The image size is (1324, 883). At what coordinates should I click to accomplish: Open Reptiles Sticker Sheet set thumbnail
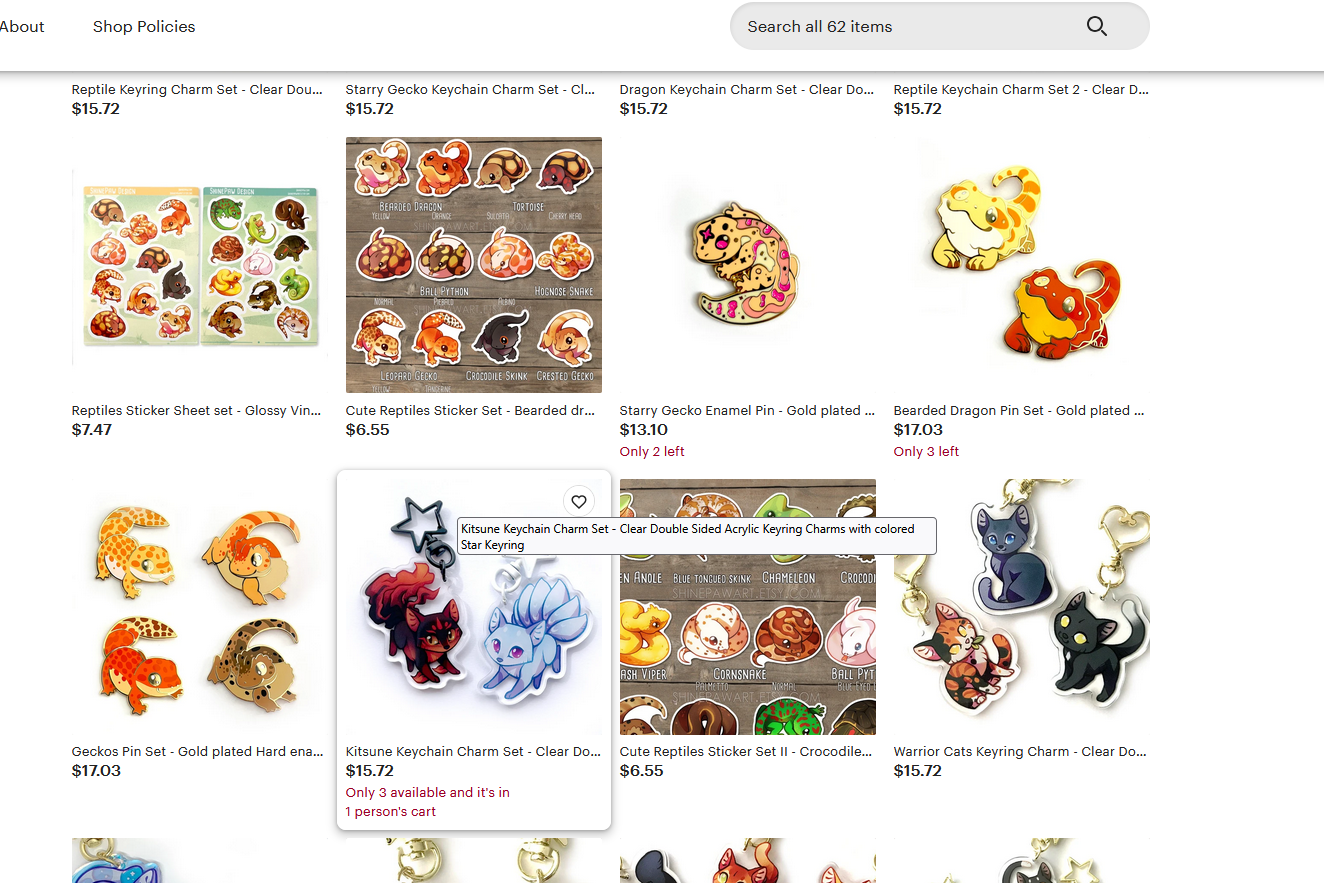200,265
